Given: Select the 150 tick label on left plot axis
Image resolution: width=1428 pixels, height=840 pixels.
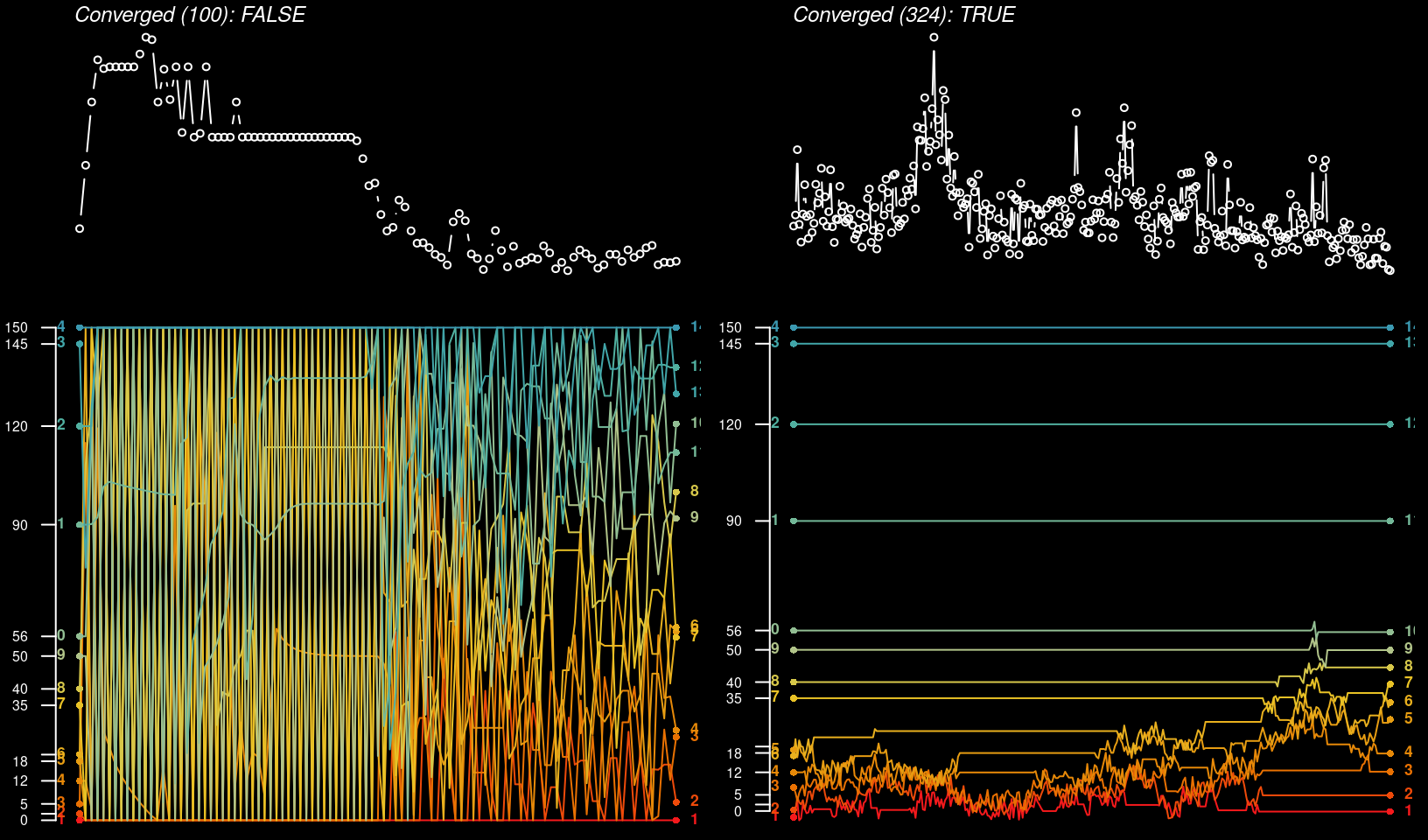Looking at the screenshot, I should coord(17,327).
